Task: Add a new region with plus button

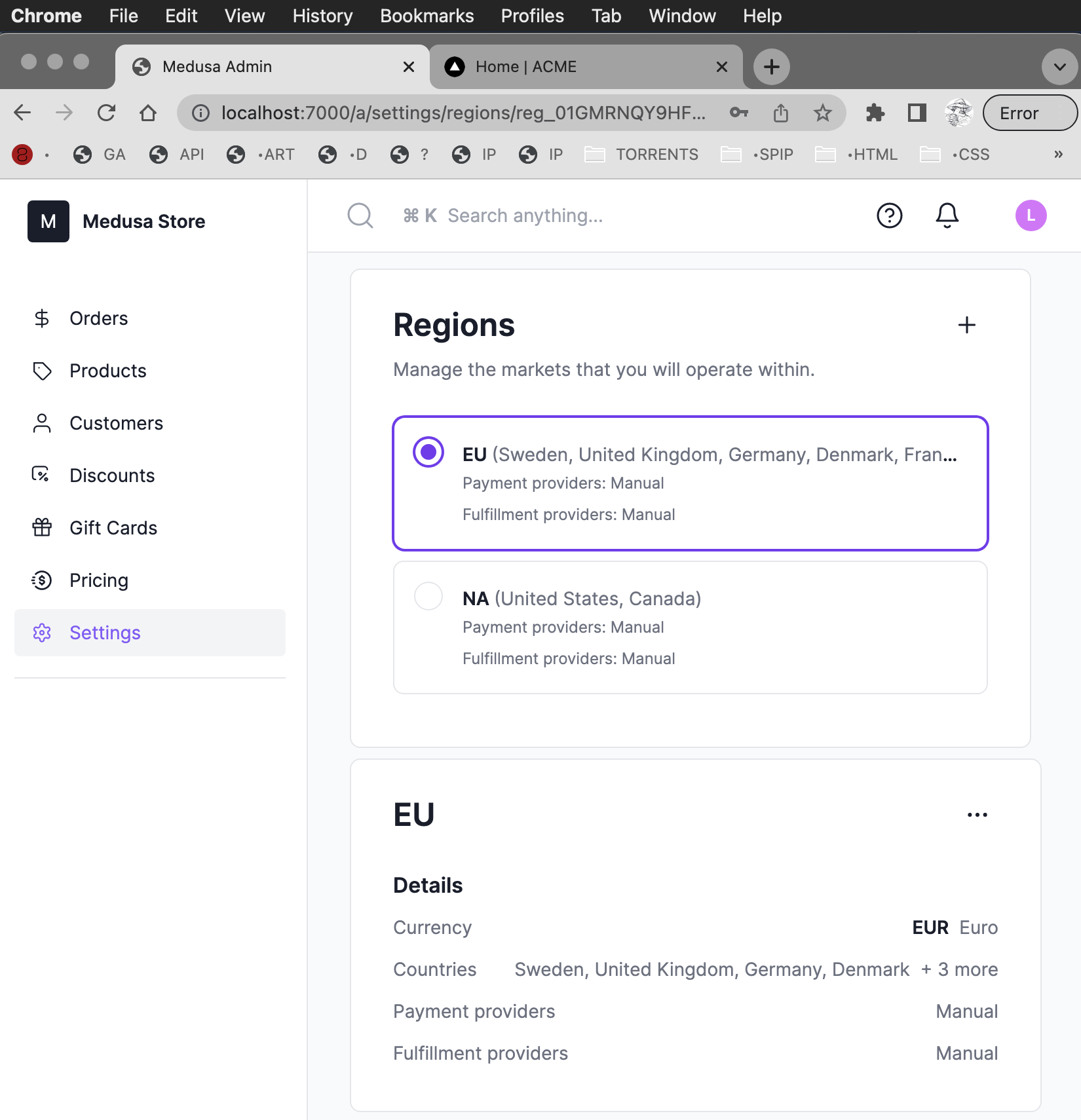Action: pos(967,325)
